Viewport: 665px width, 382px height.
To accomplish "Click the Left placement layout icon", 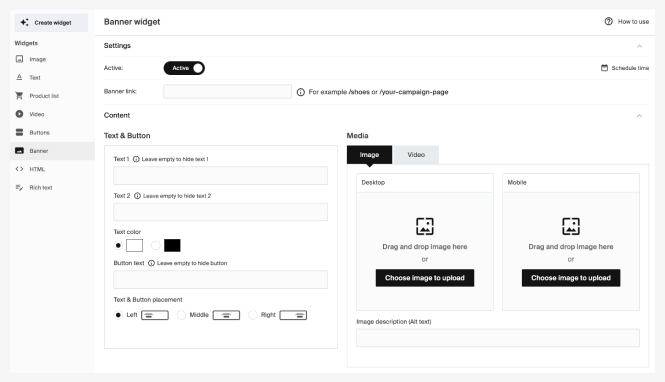I will coord(155,315).
